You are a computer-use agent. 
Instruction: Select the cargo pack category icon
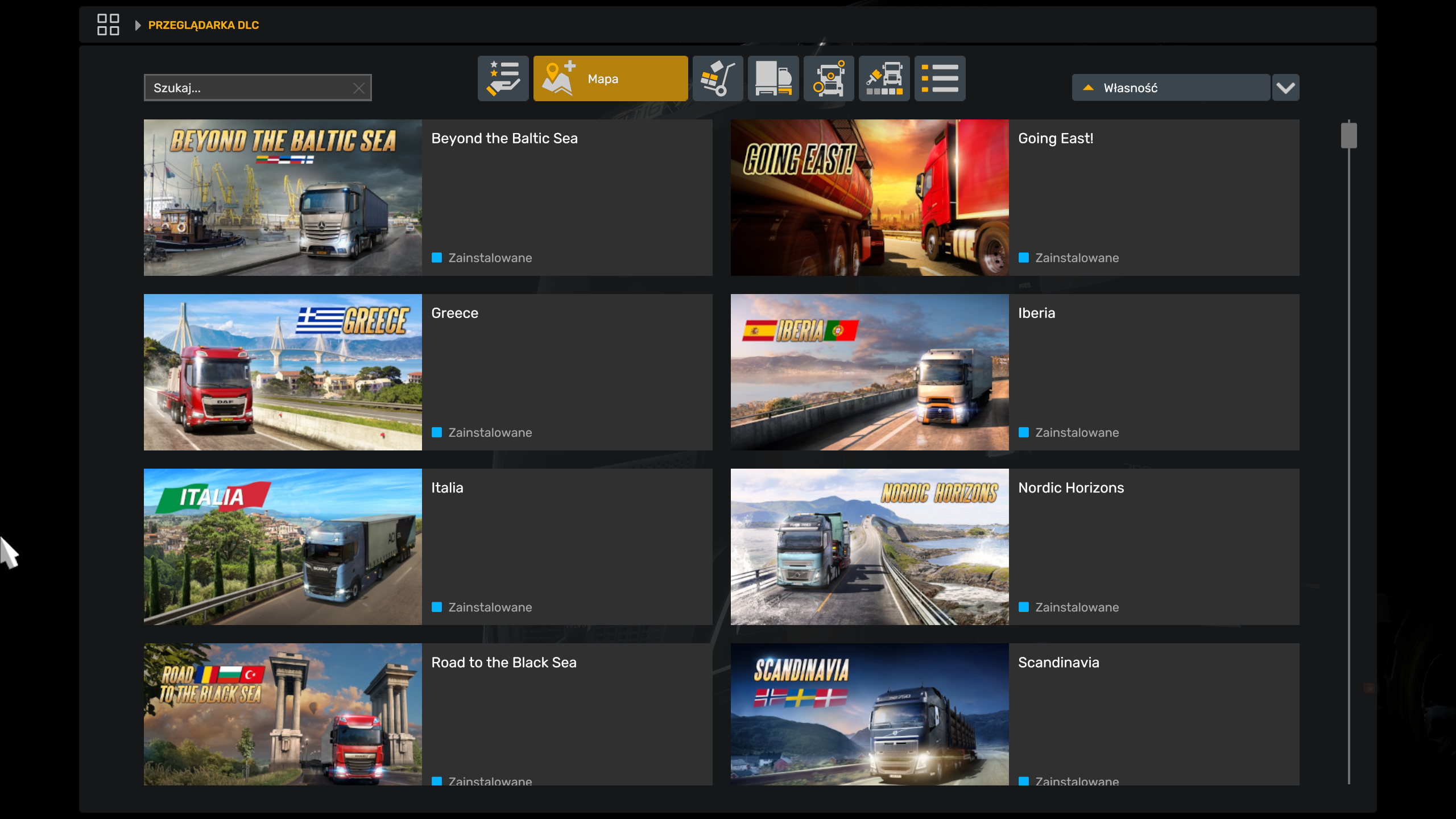pyautogui.click(x=717, y=78)
